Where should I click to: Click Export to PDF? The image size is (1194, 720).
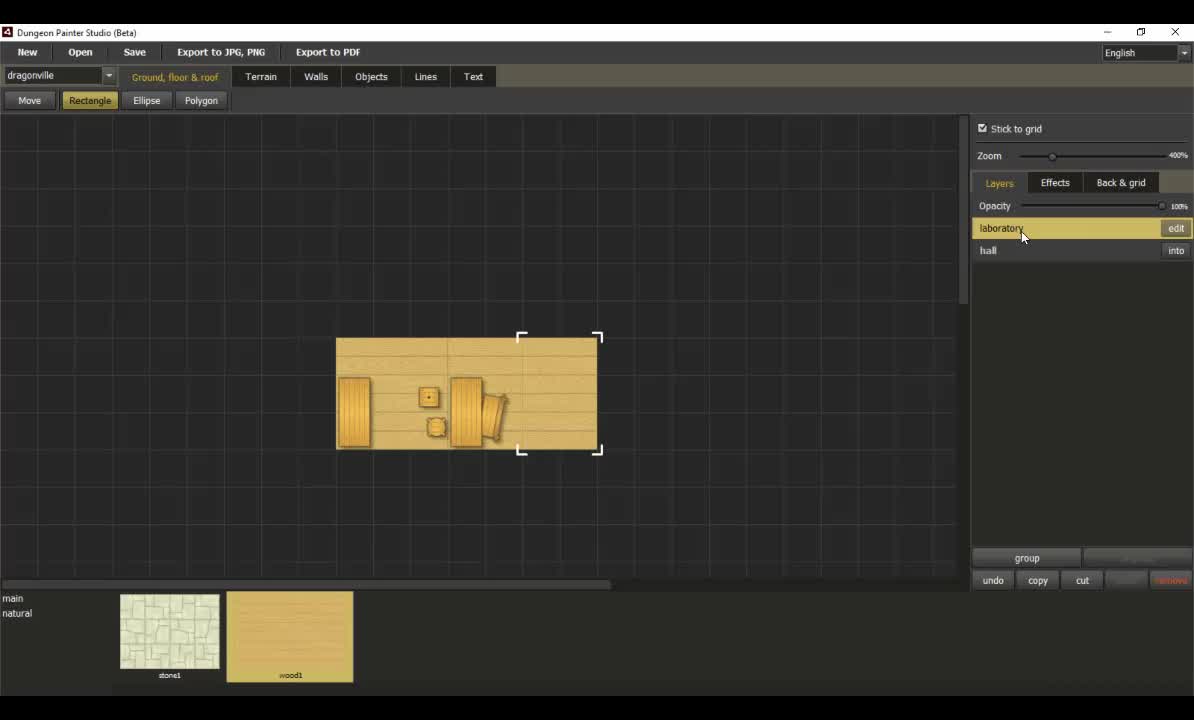(328, 52)
